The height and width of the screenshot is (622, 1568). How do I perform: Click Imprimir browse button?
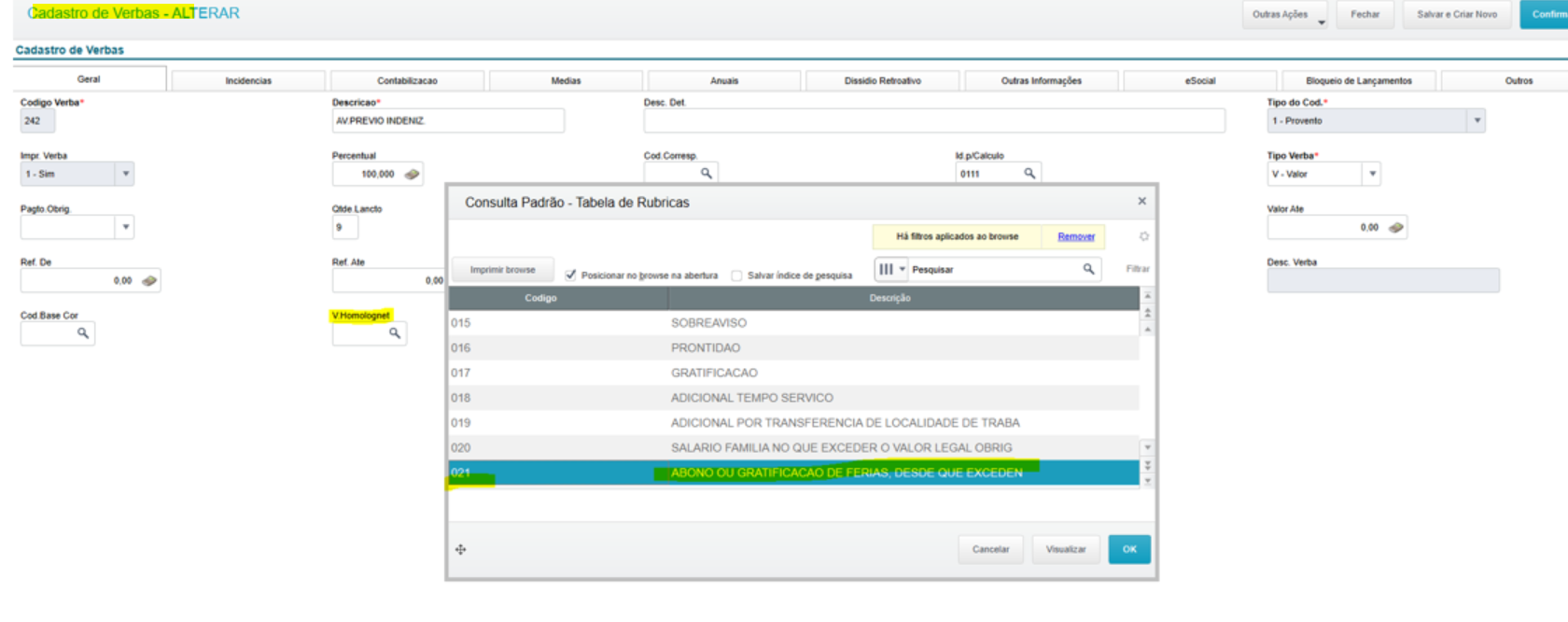pos(502,270)
